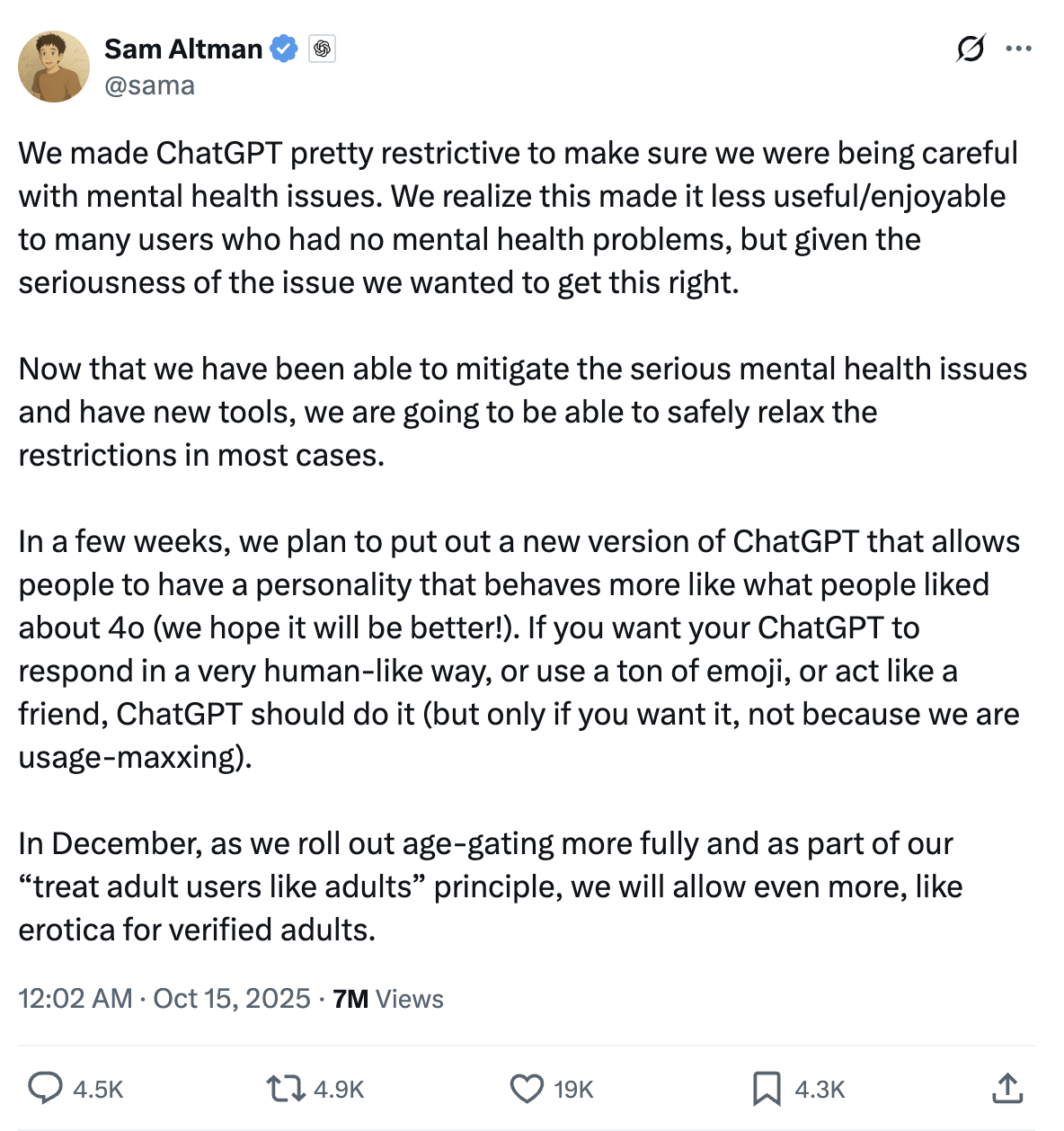
Task: Click the 19K likes count
Action: coord(573,1090)
